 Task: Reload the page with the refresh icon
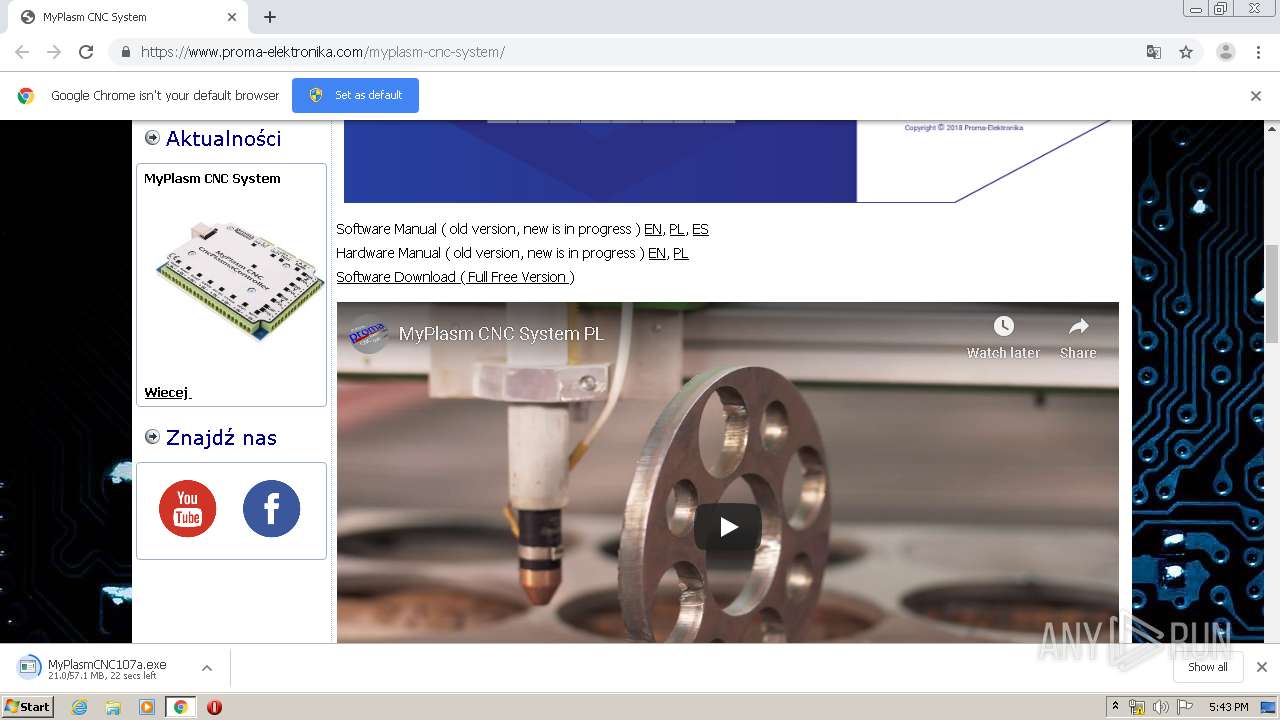tap(86, 52)
